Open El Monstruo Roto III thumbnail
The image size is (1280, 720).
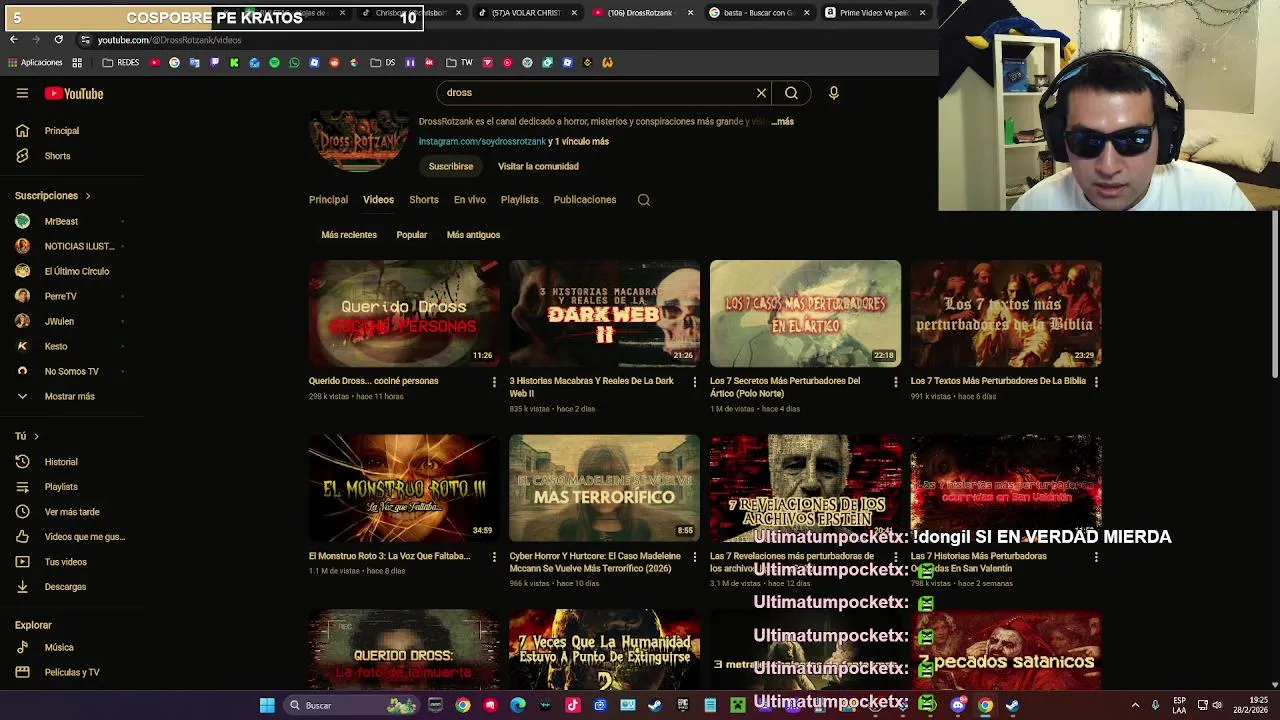404,488
